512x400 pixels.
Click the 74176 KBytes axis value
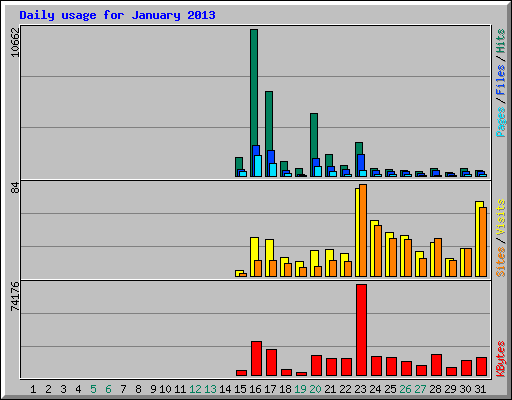[15, 296]
